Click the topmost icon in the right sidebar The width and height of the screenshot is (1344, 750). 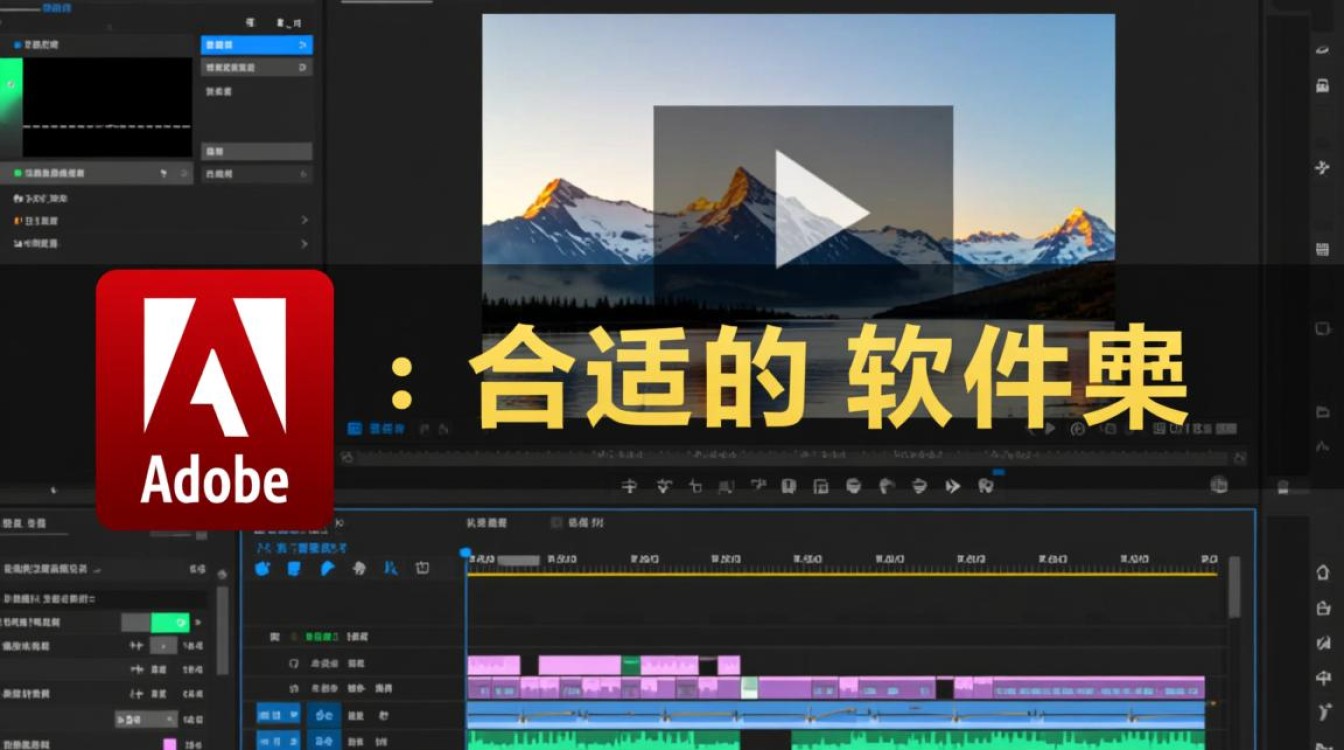(1323, 49)
